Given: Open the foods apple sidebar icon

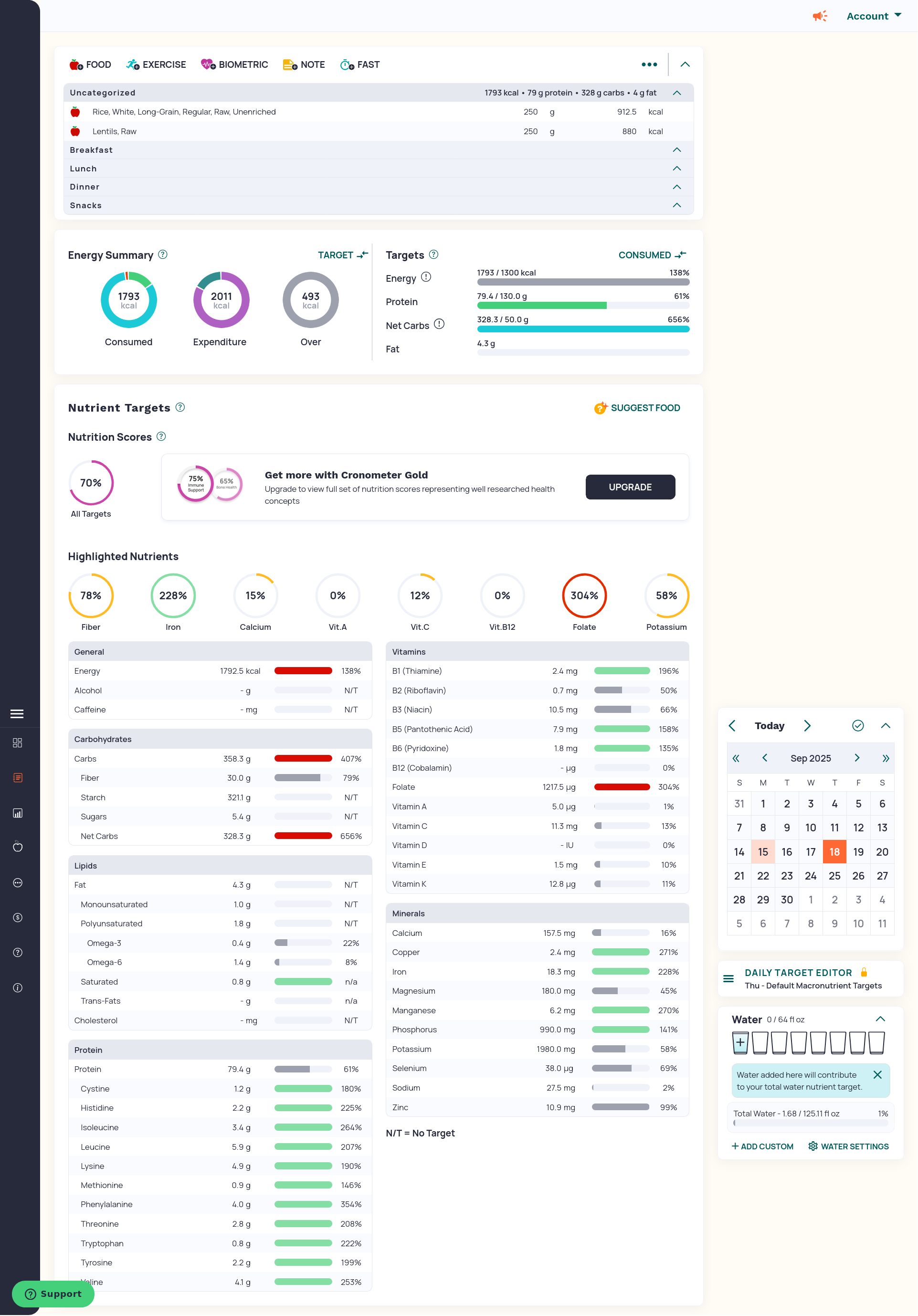Looking at the screenshot, I should coord(18,847).
